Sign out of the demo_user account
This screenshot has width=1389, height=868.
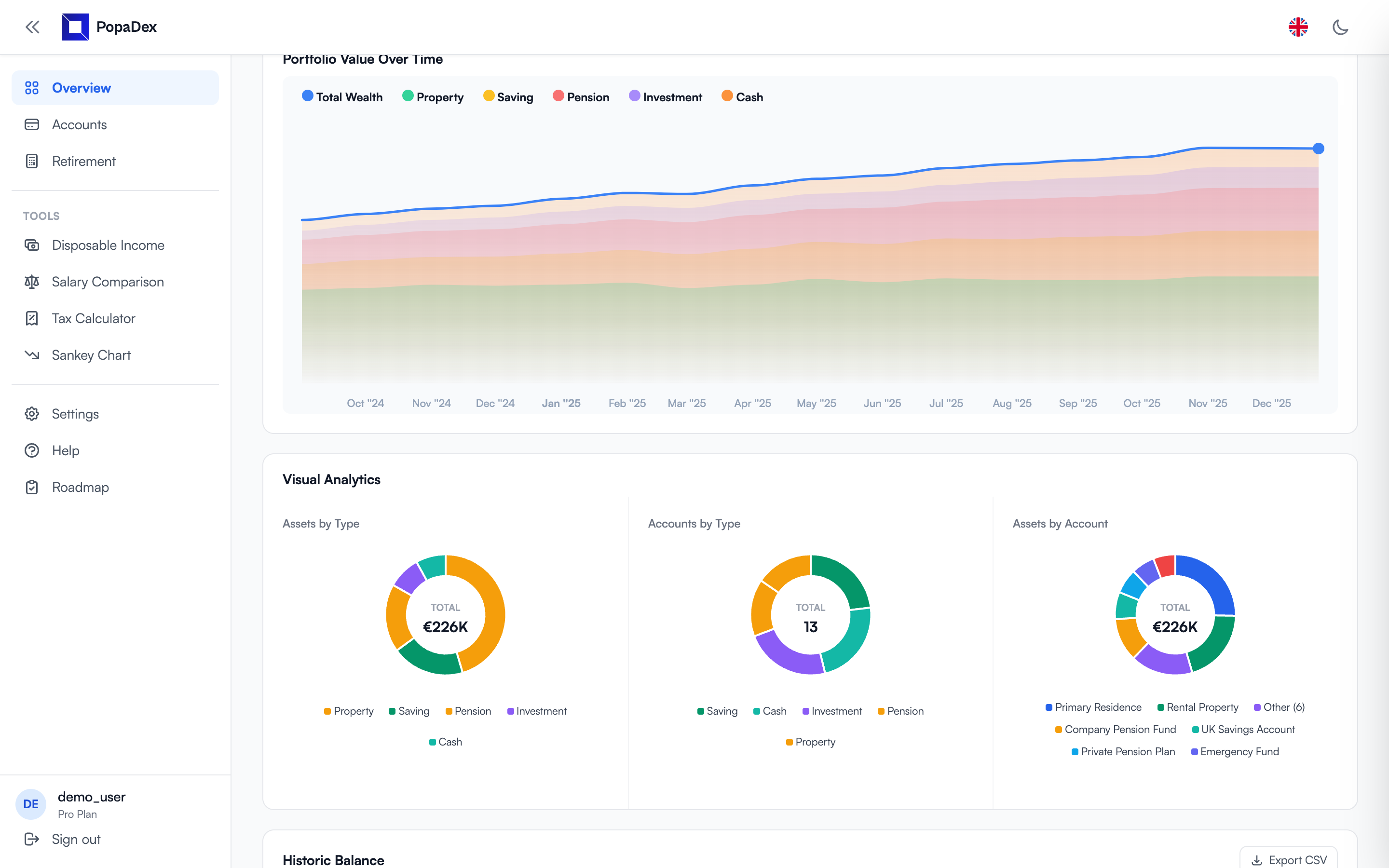point(75,839)
